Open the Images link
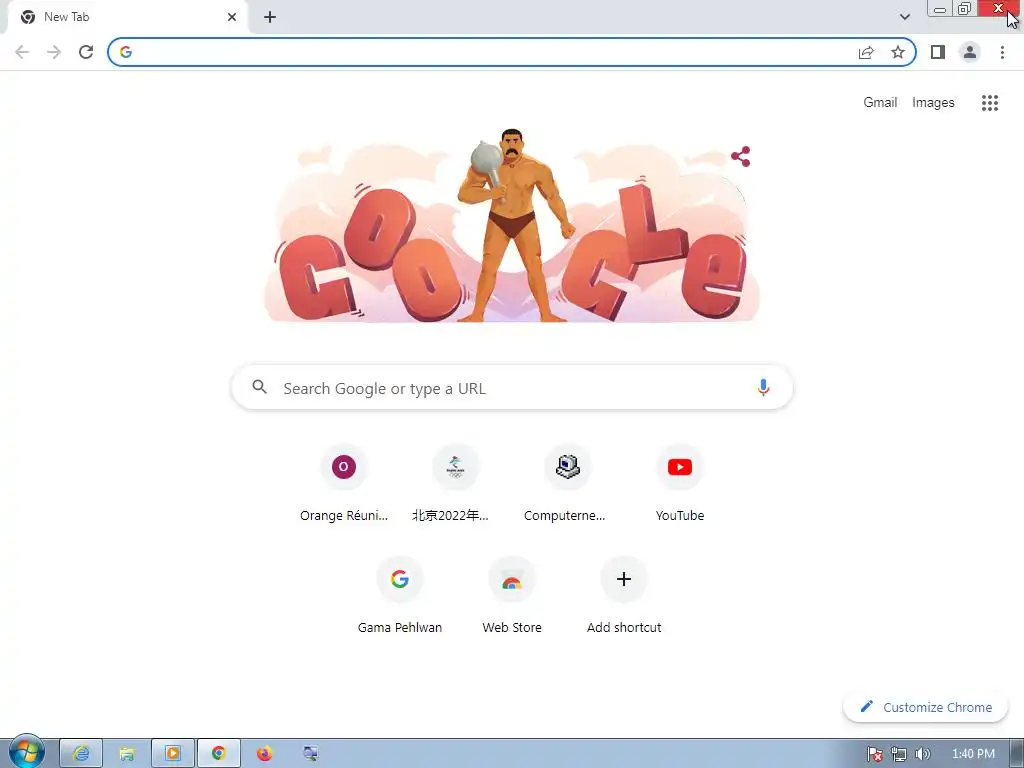Image resolution: width=1024 pixels, height=768 pixels. click(933, 103)
